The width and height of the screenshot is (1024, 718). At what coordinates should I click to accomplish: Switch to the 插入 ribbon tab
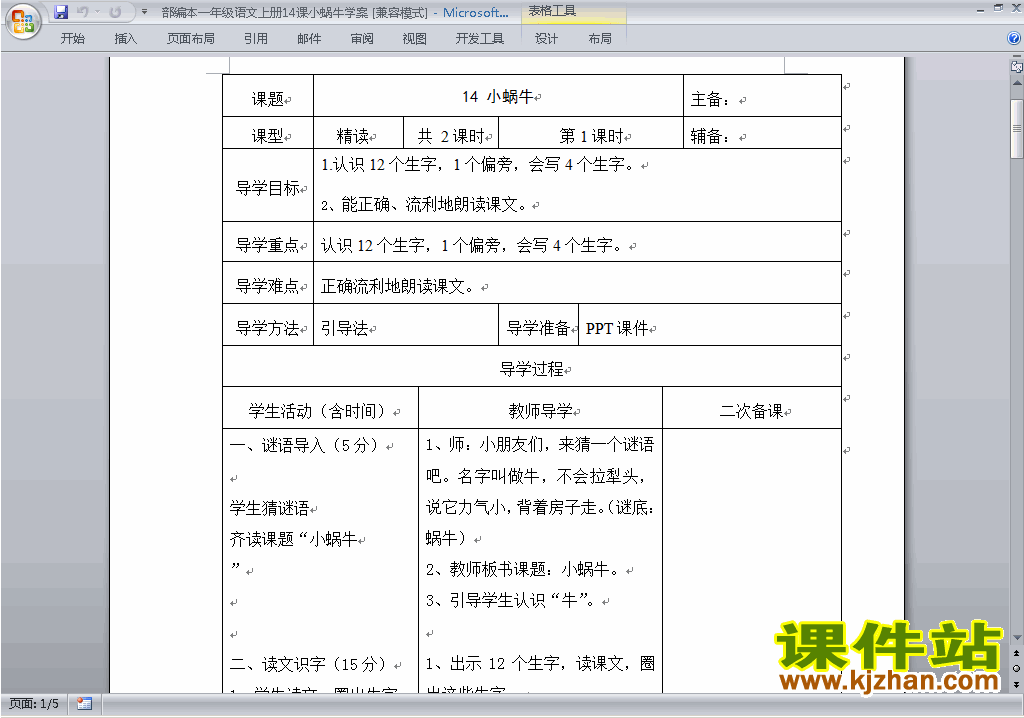(x=125, y=39)
